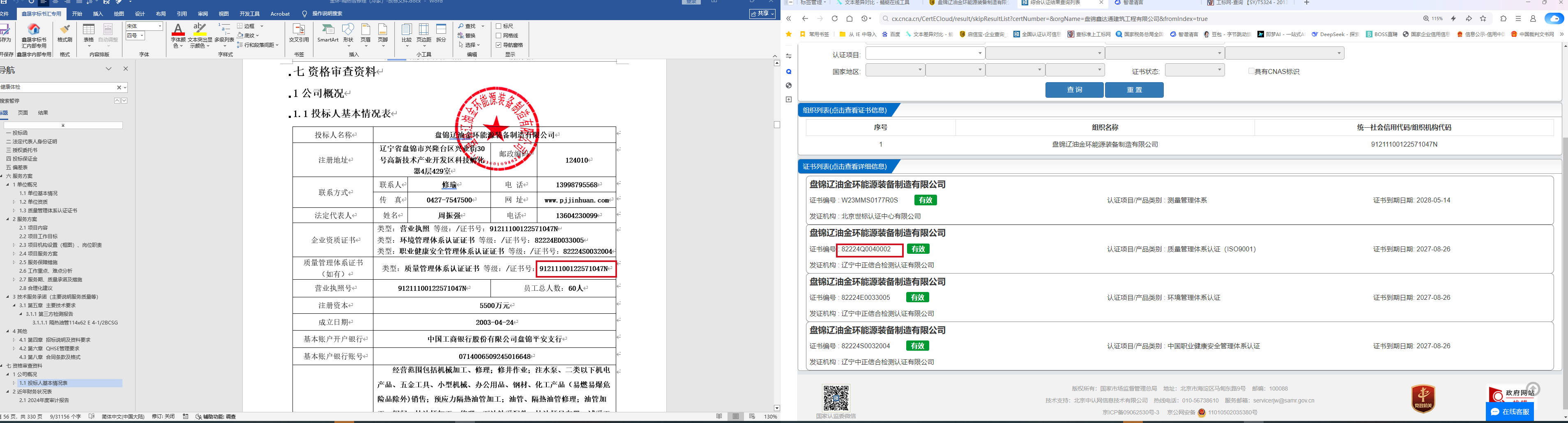
Task: Tick the 具有CNAS标识 checkbox
Action: point(1251,71)
